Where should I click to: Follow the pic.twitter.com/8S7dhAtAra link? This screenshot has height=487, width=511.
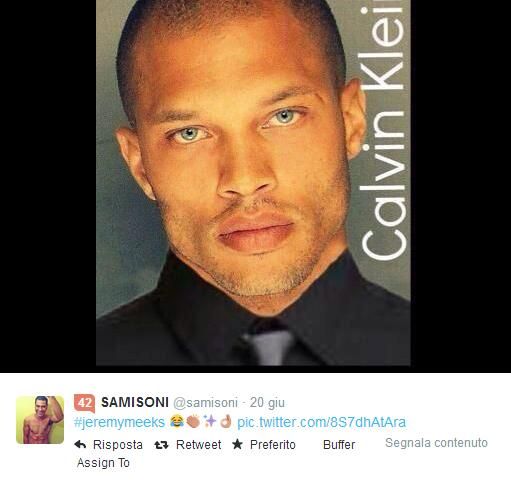coord(321,422)
